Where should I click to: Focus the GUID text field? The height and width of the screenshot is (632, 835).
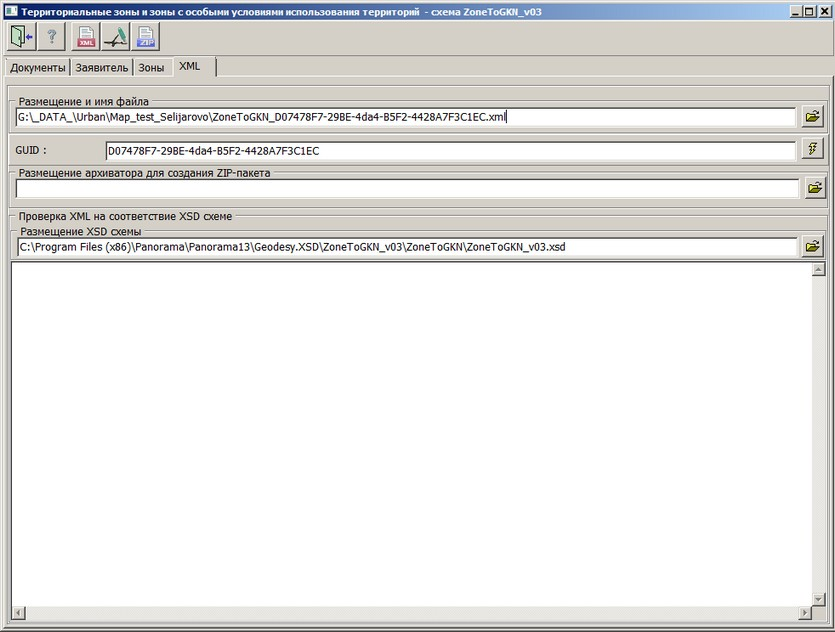point(450,151)
